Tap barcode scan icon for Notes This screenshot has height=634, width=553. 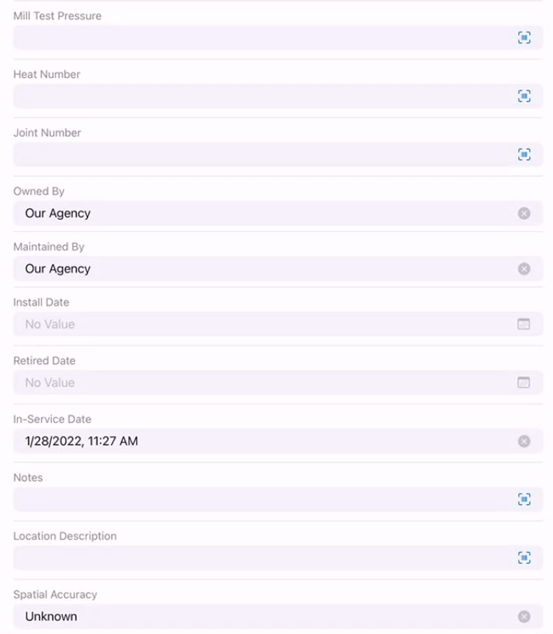click(524, 499)
